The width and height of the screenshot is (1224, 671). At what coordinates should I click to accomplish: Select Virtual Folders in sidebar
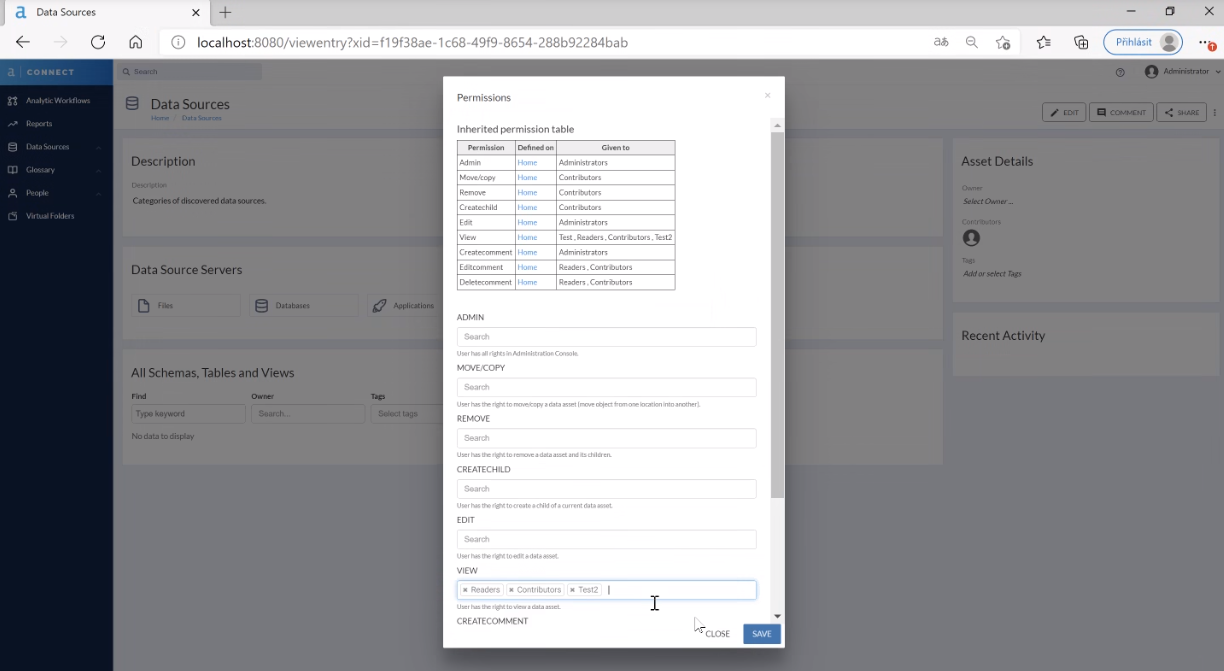pyautogui.click(x=13, y=215)
